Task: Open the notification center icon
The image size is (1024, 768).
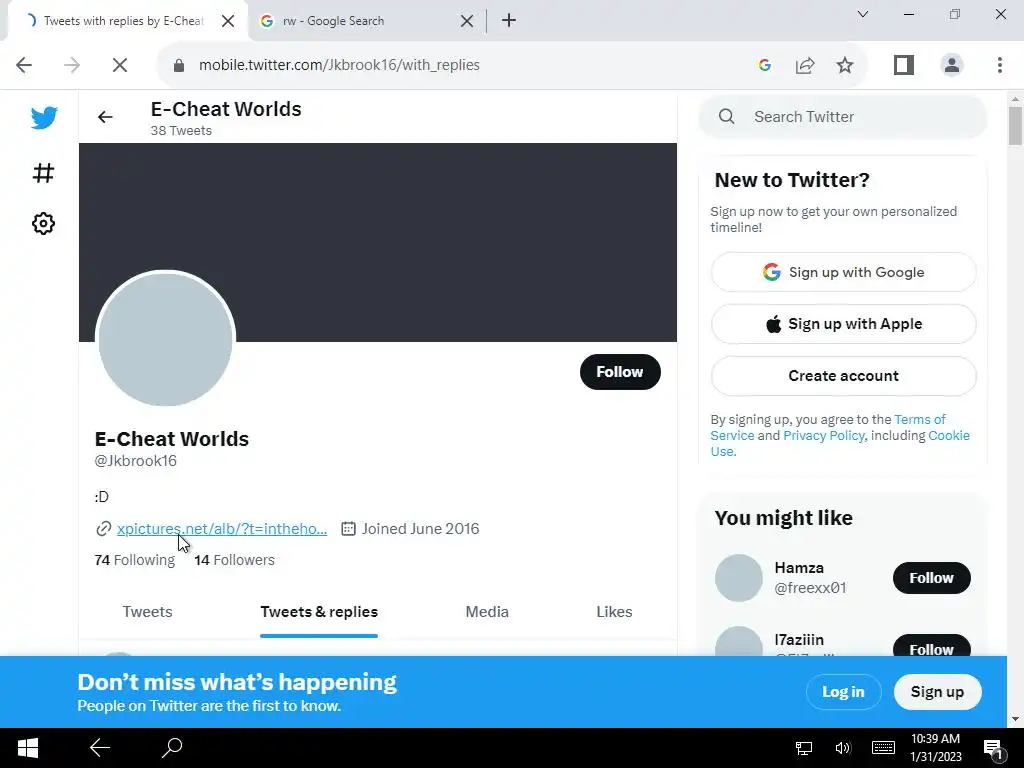Action: coord(993,750)
